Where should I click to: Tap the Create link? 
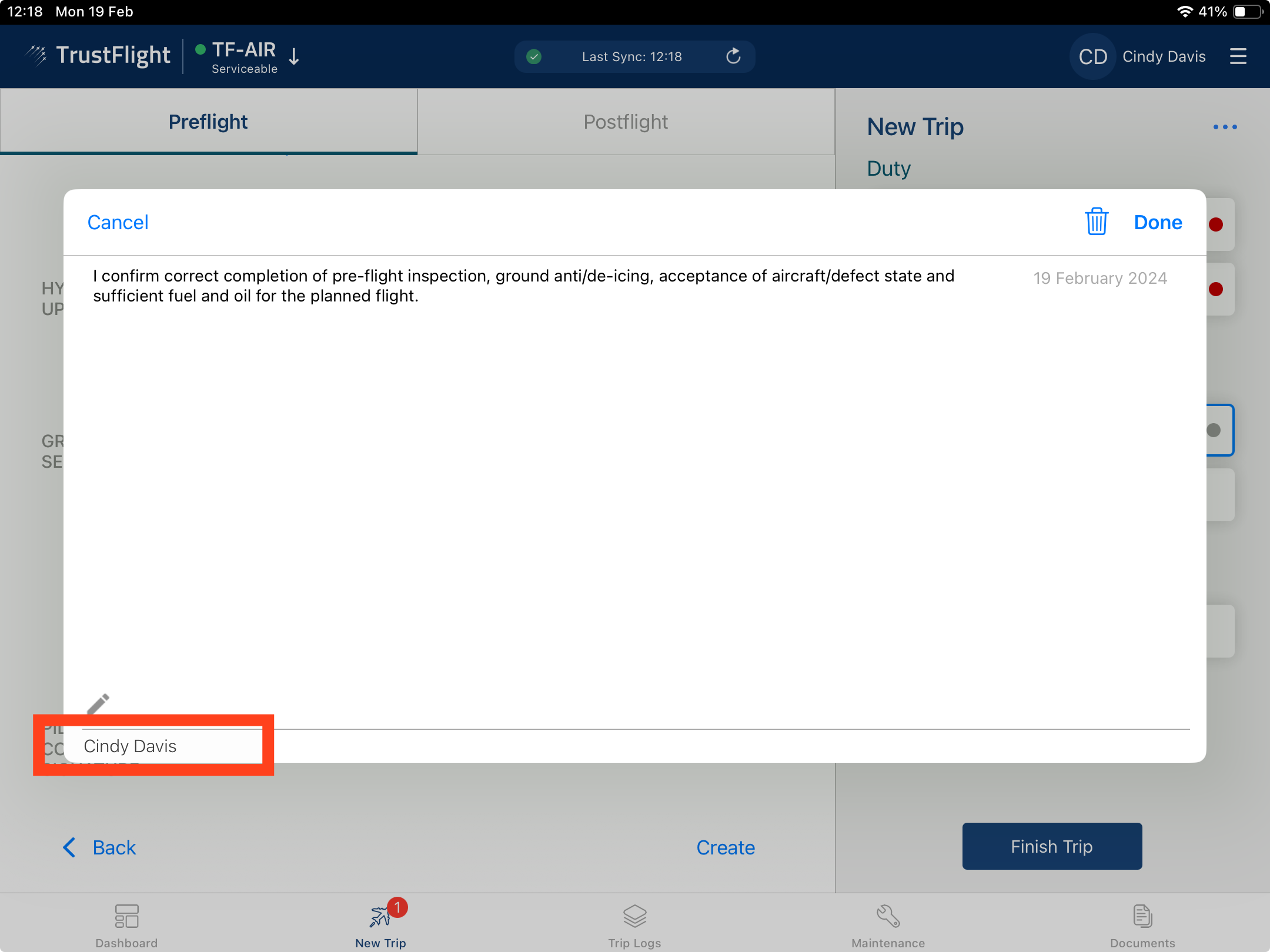point(726,847)
